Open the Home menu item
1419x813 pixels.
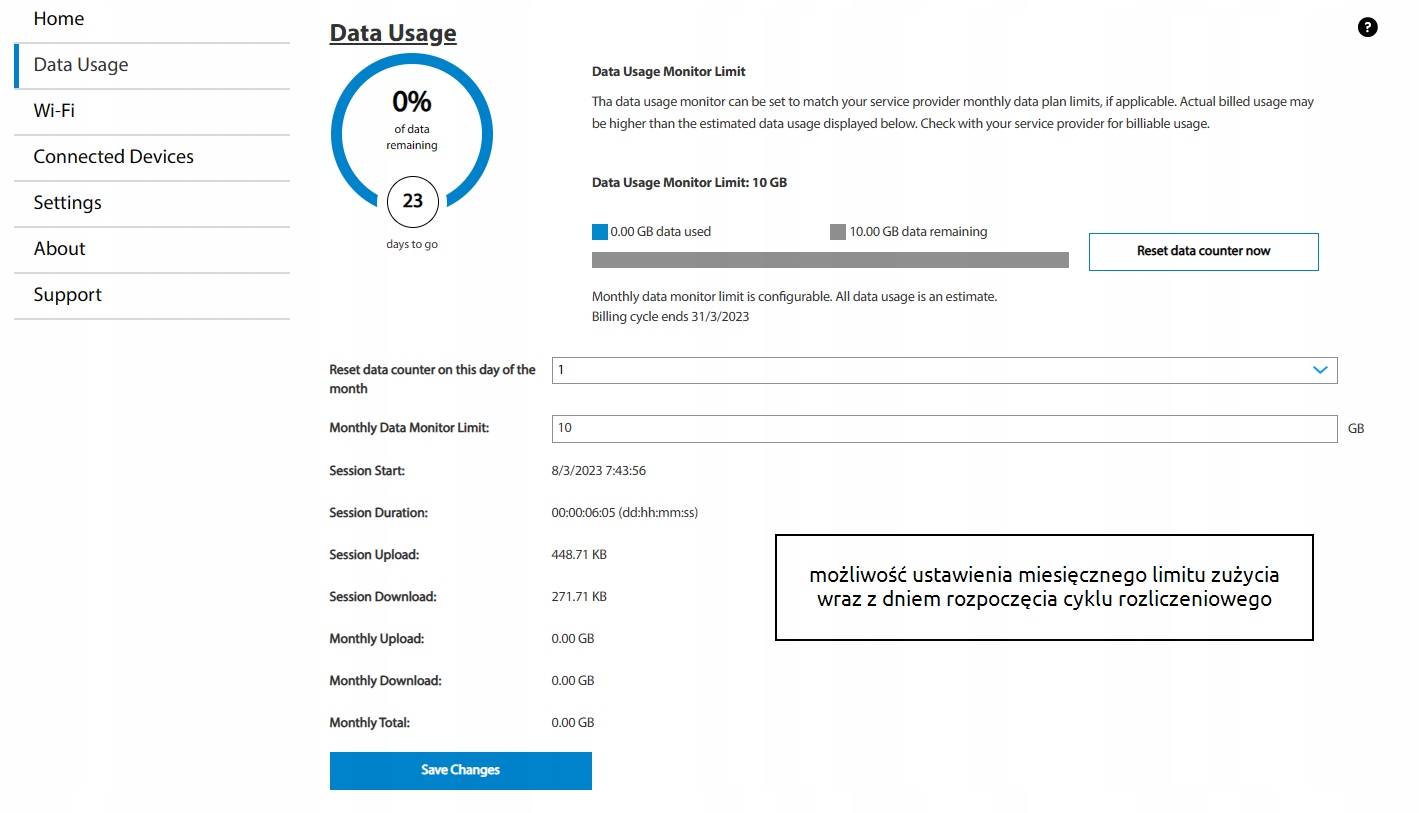[59, 19]
